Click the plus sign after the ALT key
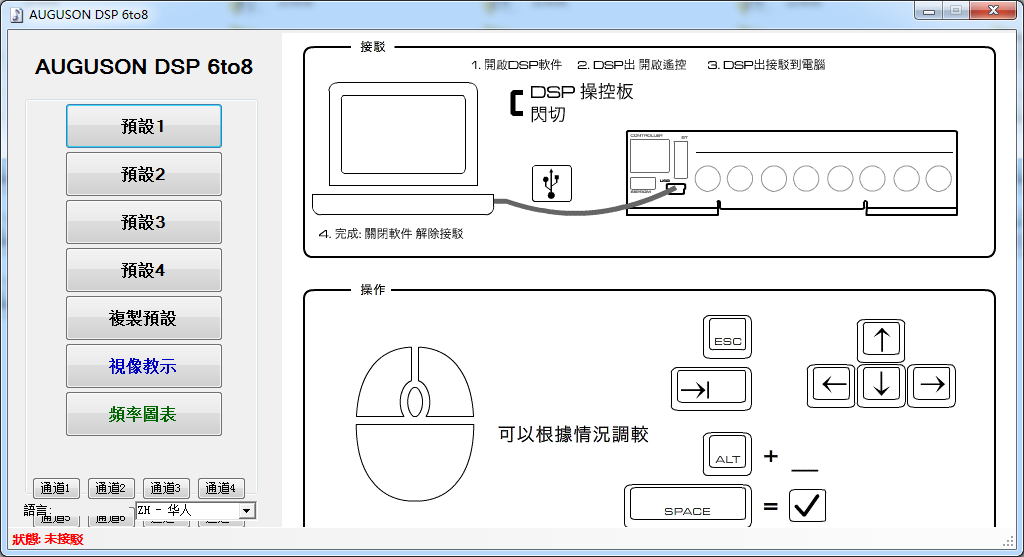 click(771, 456)
